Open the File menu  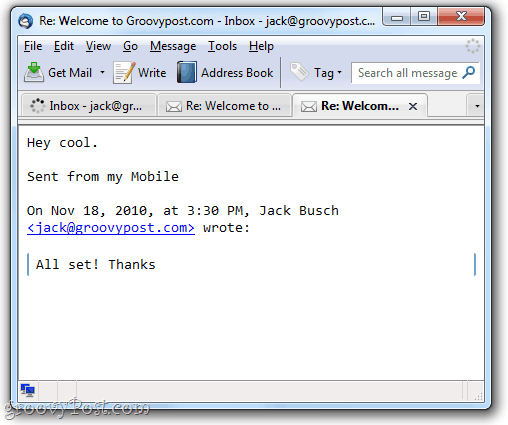(x=33, y=46)
